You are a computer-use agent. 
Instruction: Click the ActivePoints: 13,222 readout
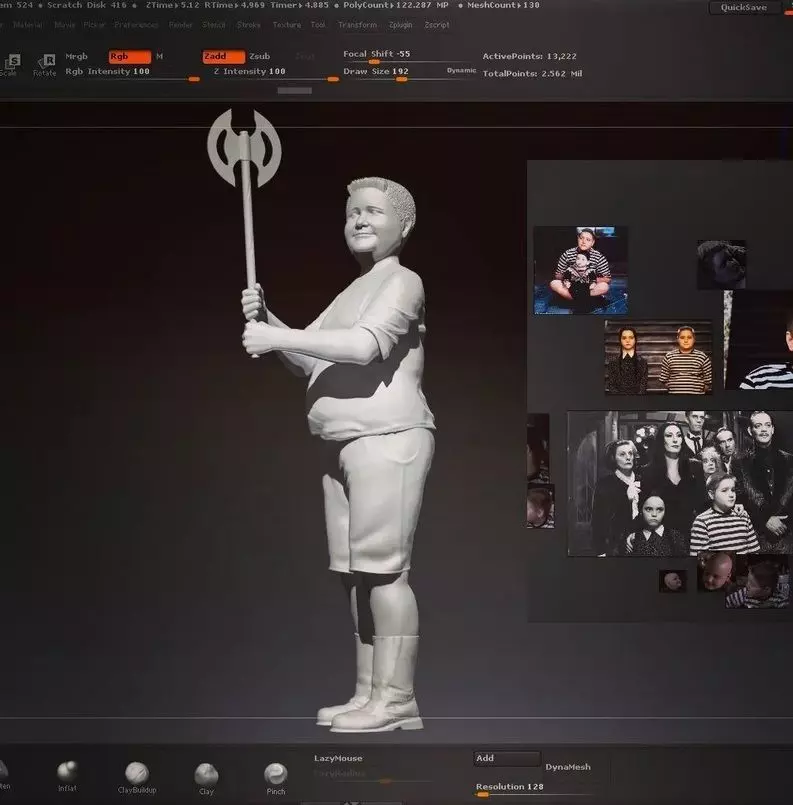529,56
